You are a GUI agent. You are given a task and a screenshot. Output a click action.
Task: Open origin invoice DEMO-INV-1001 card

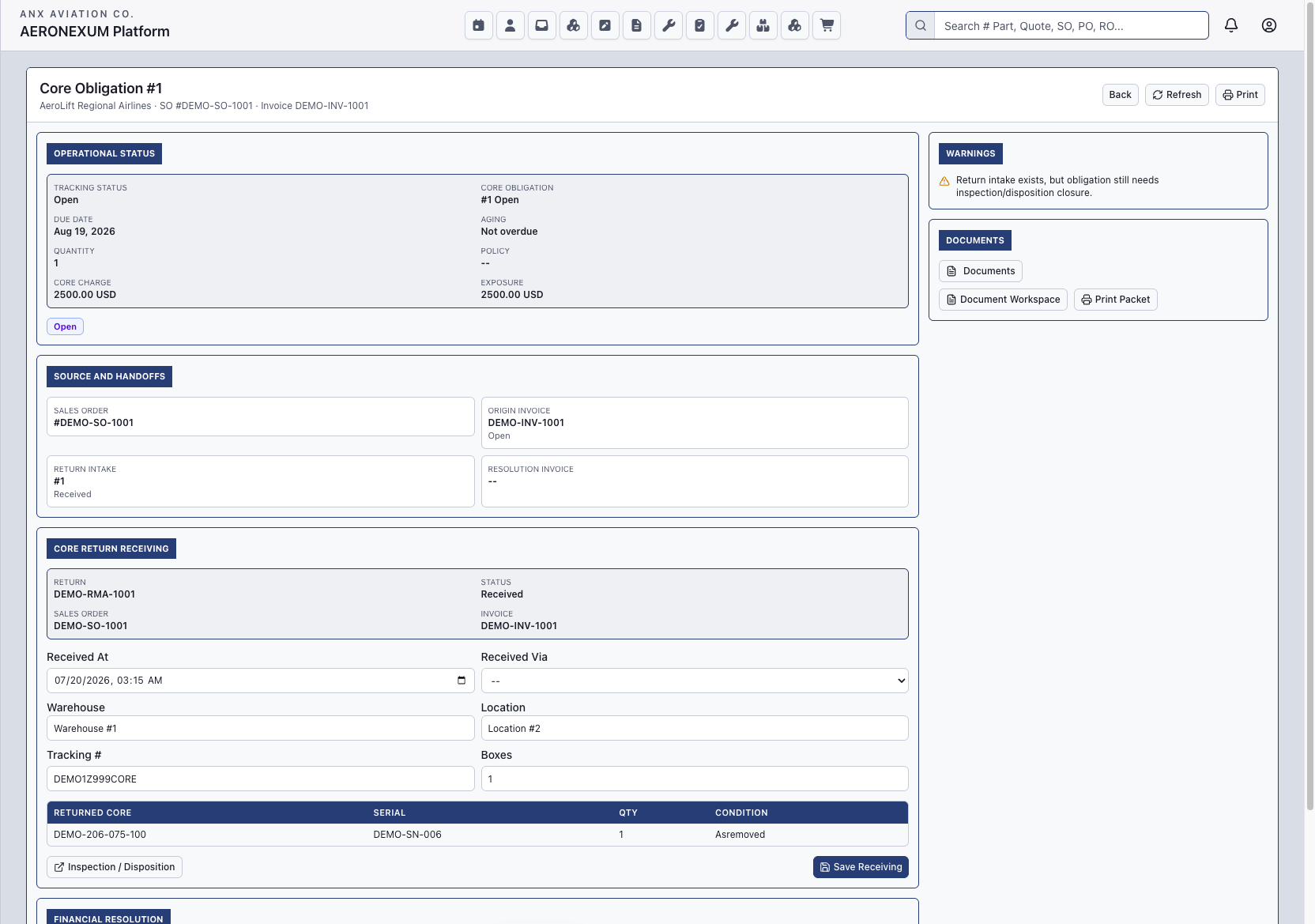(695, 423)
